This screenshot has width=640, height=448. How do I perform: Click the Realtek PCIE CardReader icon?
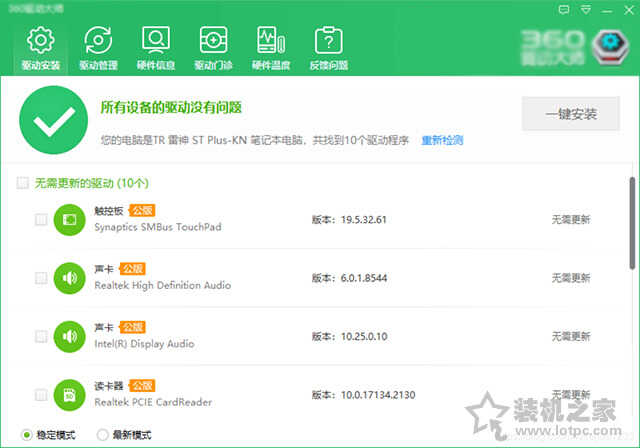pos(69,394)
